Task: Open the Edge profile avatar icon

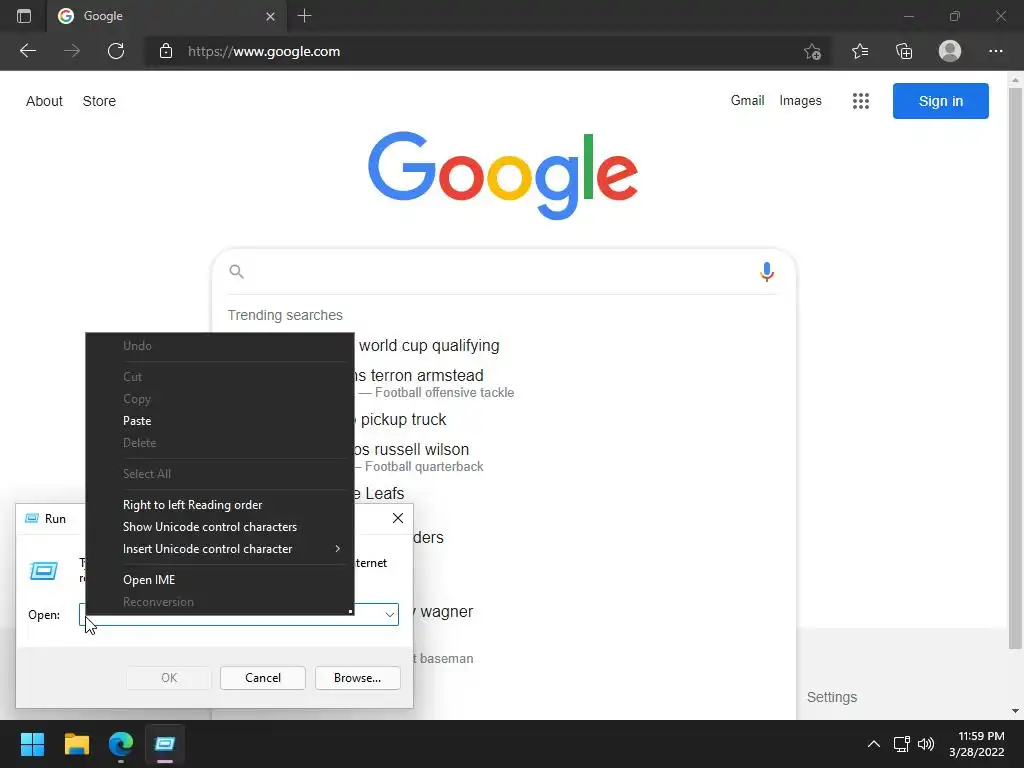Action: click(950, 51)
